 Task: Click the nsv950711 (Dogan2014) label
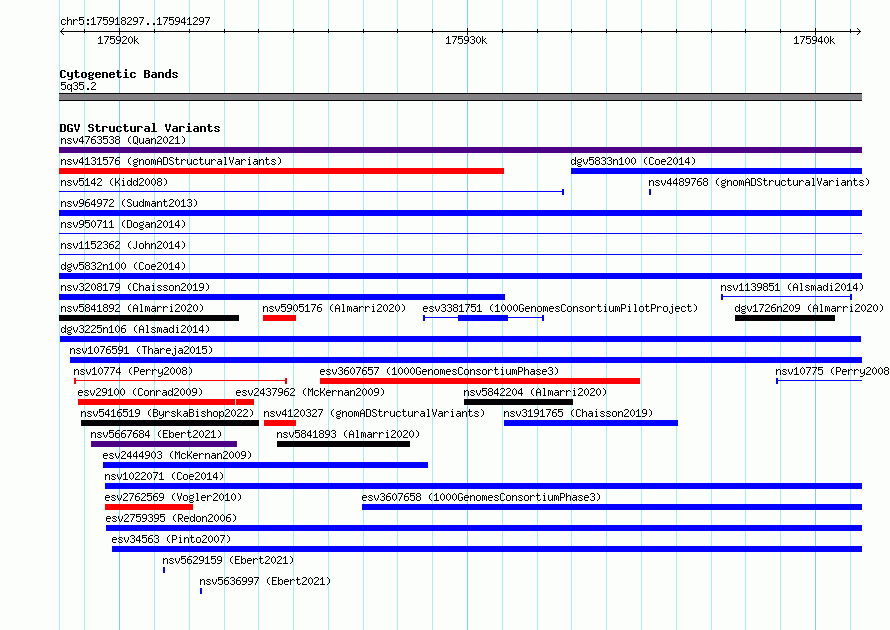(x=123, y=224)
